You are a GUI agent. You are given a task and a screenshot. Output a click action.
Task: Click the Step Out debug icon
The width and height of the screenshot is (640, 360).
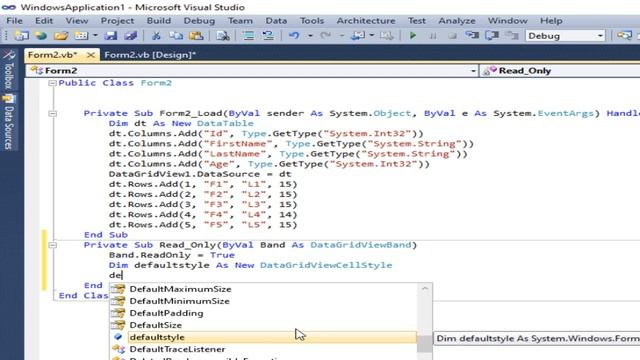(512, 36)
